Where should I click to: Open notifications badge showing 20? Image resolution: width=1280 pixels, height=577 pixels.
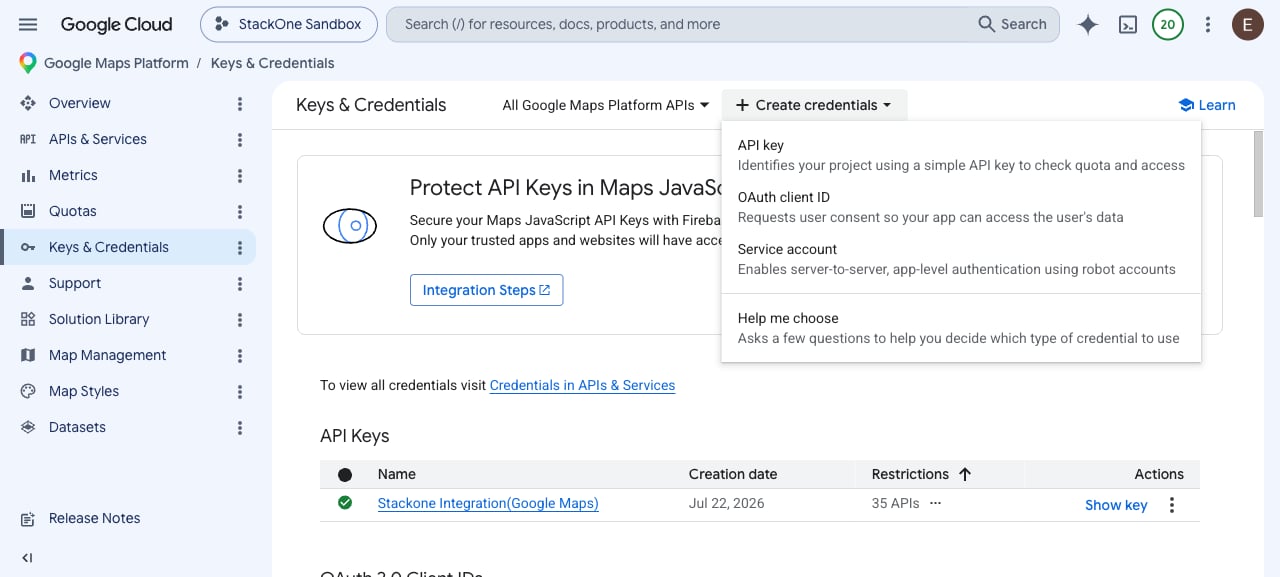click(x=1167, y=24)
